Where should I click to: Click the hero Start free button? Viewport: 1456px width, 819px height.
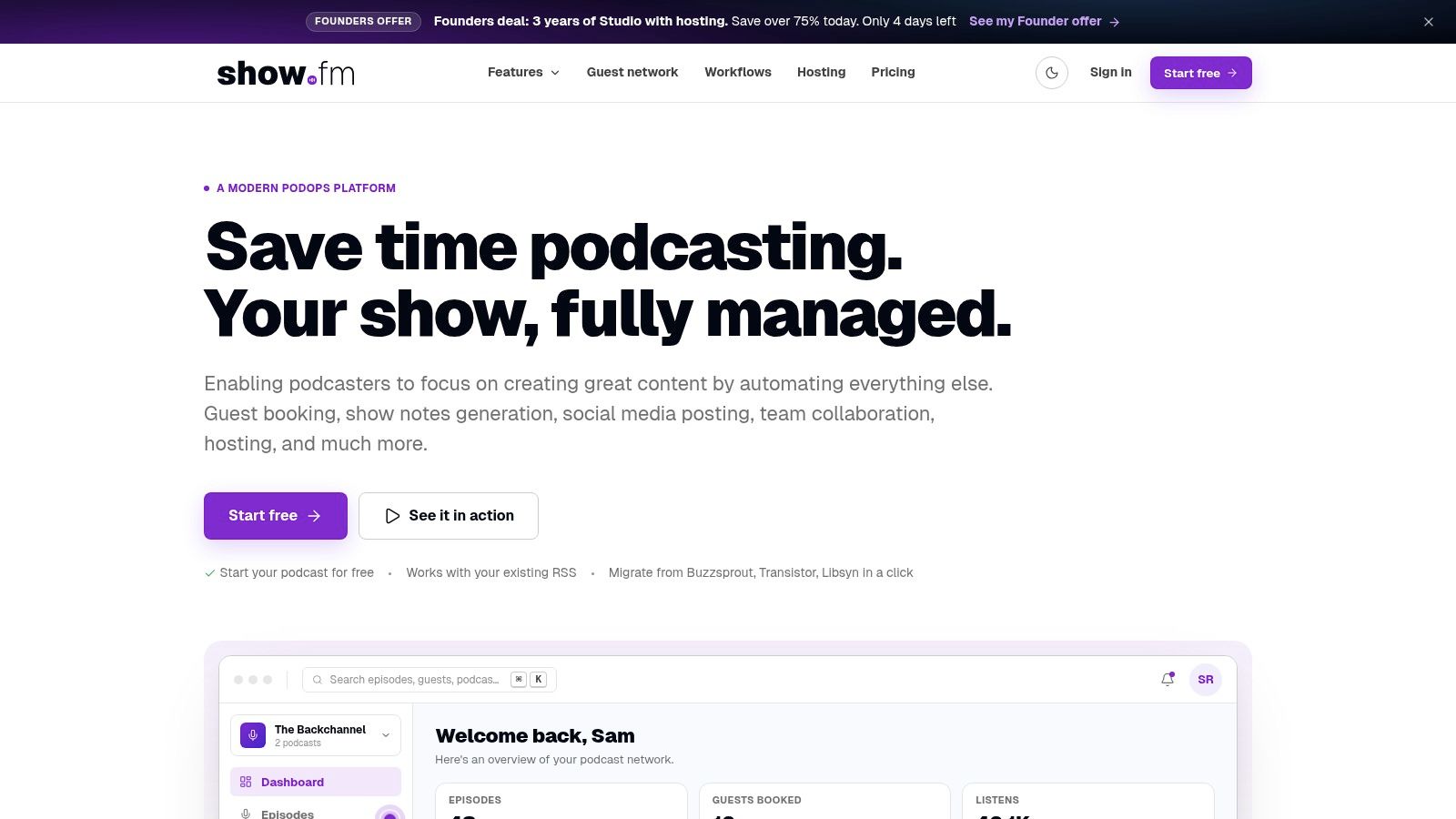coord(276,516)
